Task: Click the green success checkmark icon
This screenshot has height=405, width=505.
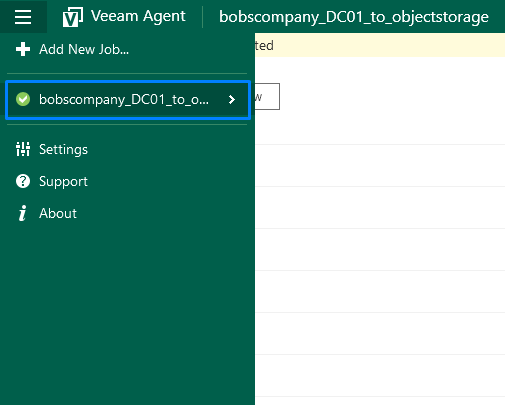Action: [23, 99]
